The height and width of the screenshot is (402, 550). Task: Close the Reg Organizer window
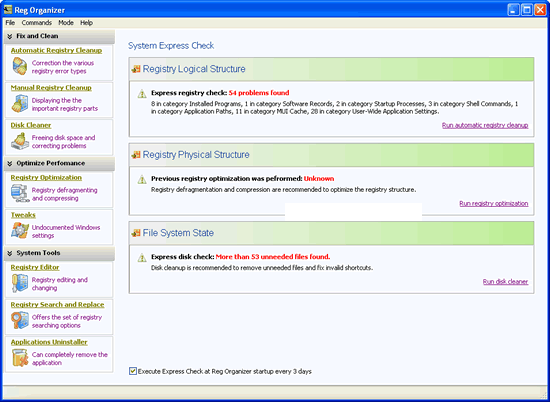tap(540, 10)
